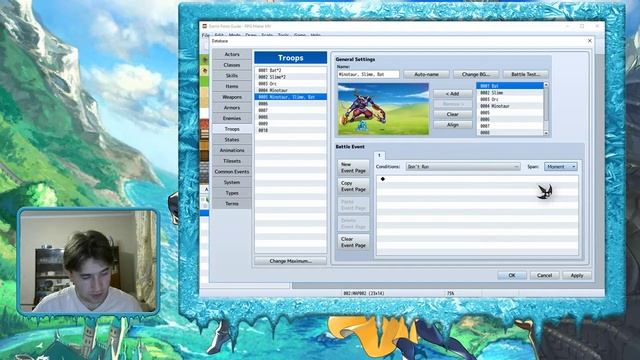Screen dimensions: 640x360
Task: Switch to the Items tab
Action: coord(231,86)
